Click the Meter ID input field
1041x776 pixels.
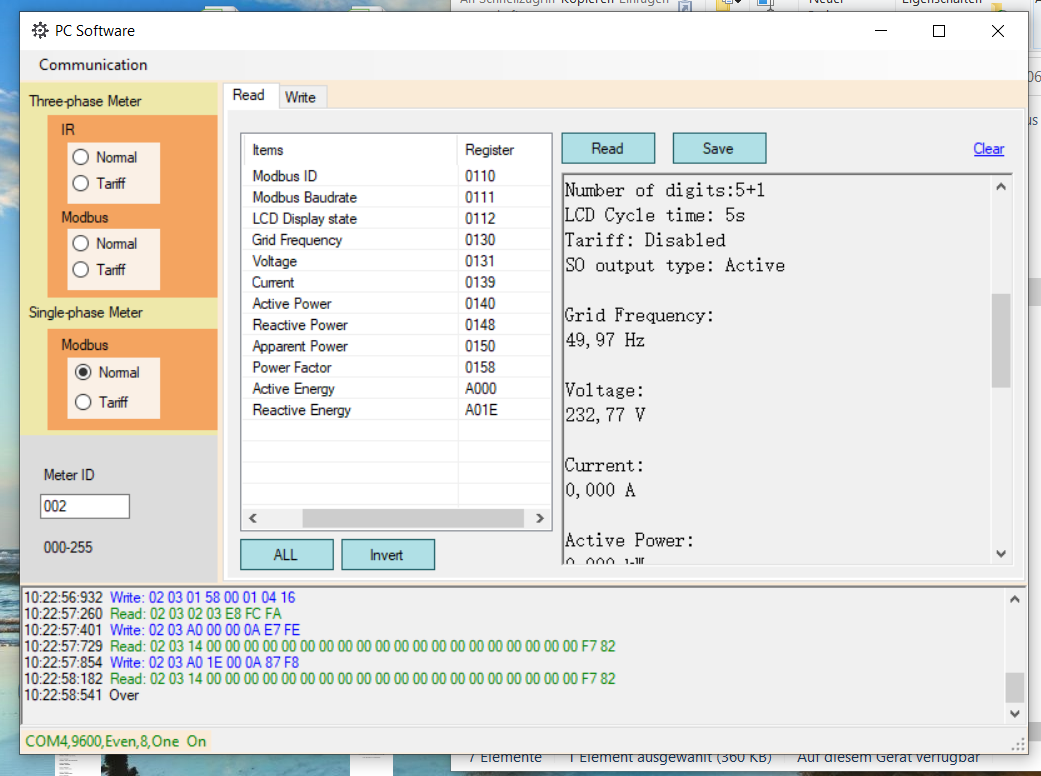tap(85, 507)
